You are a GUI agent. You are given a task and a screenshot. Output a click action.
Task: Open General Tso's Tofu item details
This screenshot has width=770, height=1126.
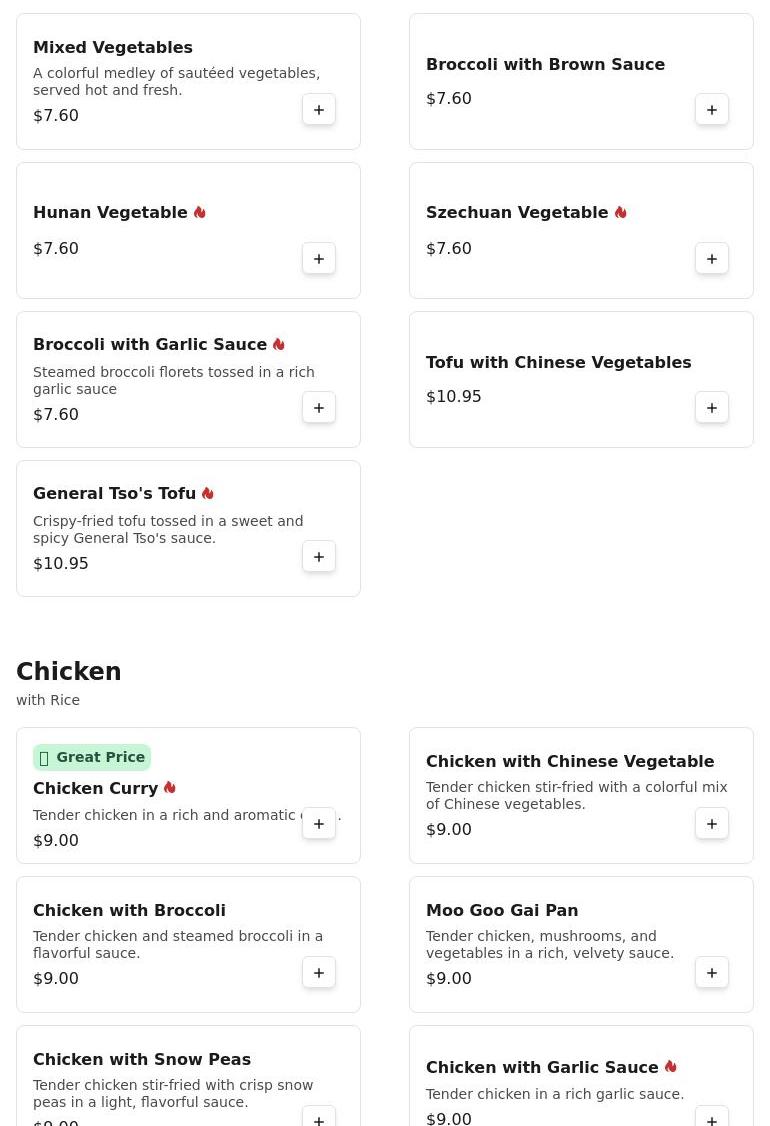(x=114, y=493)
